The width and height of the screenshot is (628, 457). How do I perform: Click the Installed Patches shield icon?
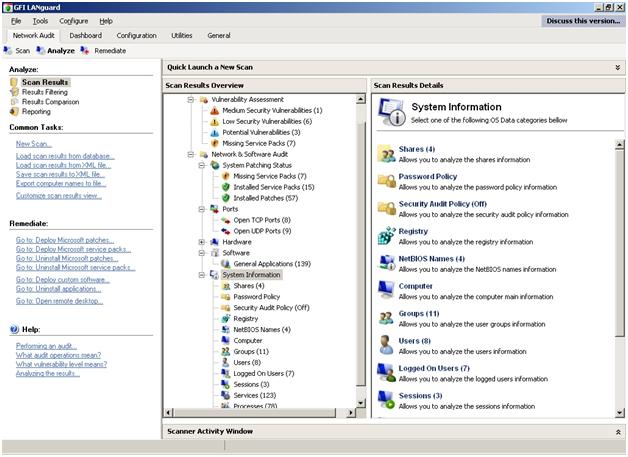point(226,198)
